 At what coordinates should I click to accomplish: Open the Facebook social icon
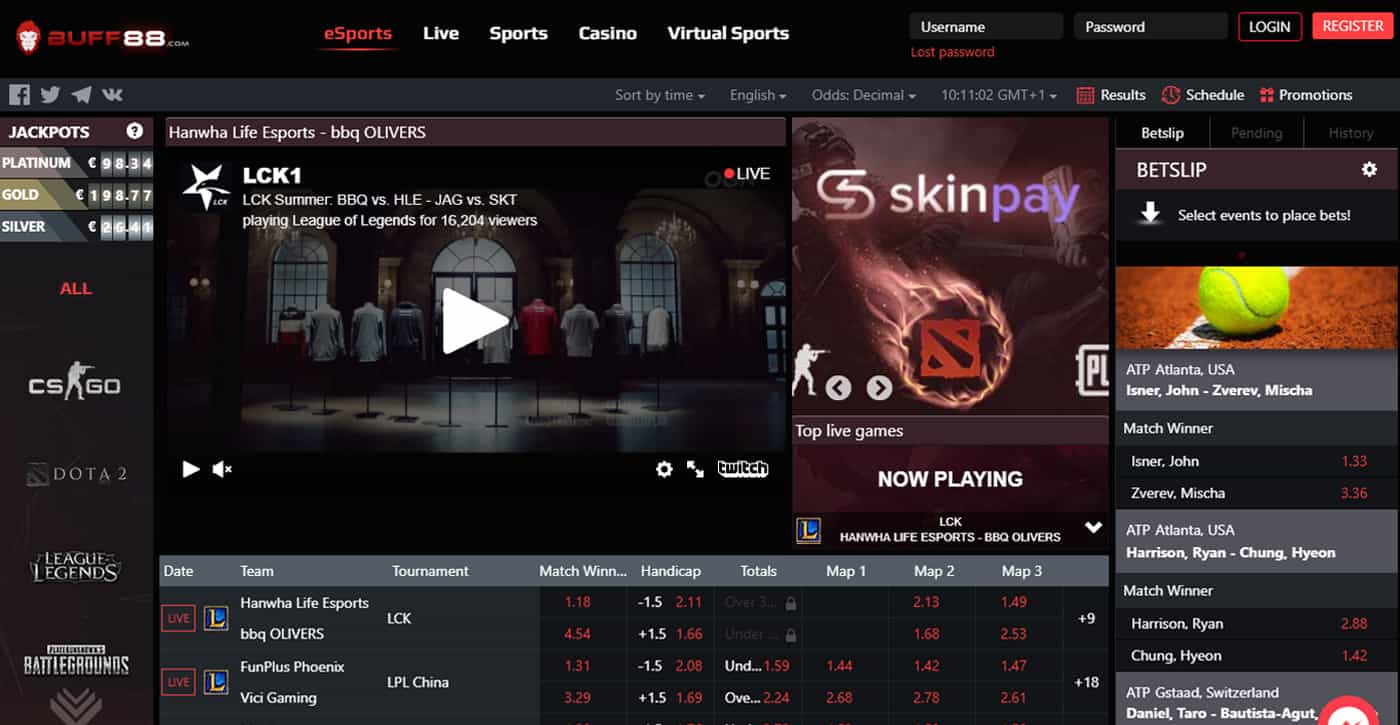(x=19, y=95)
